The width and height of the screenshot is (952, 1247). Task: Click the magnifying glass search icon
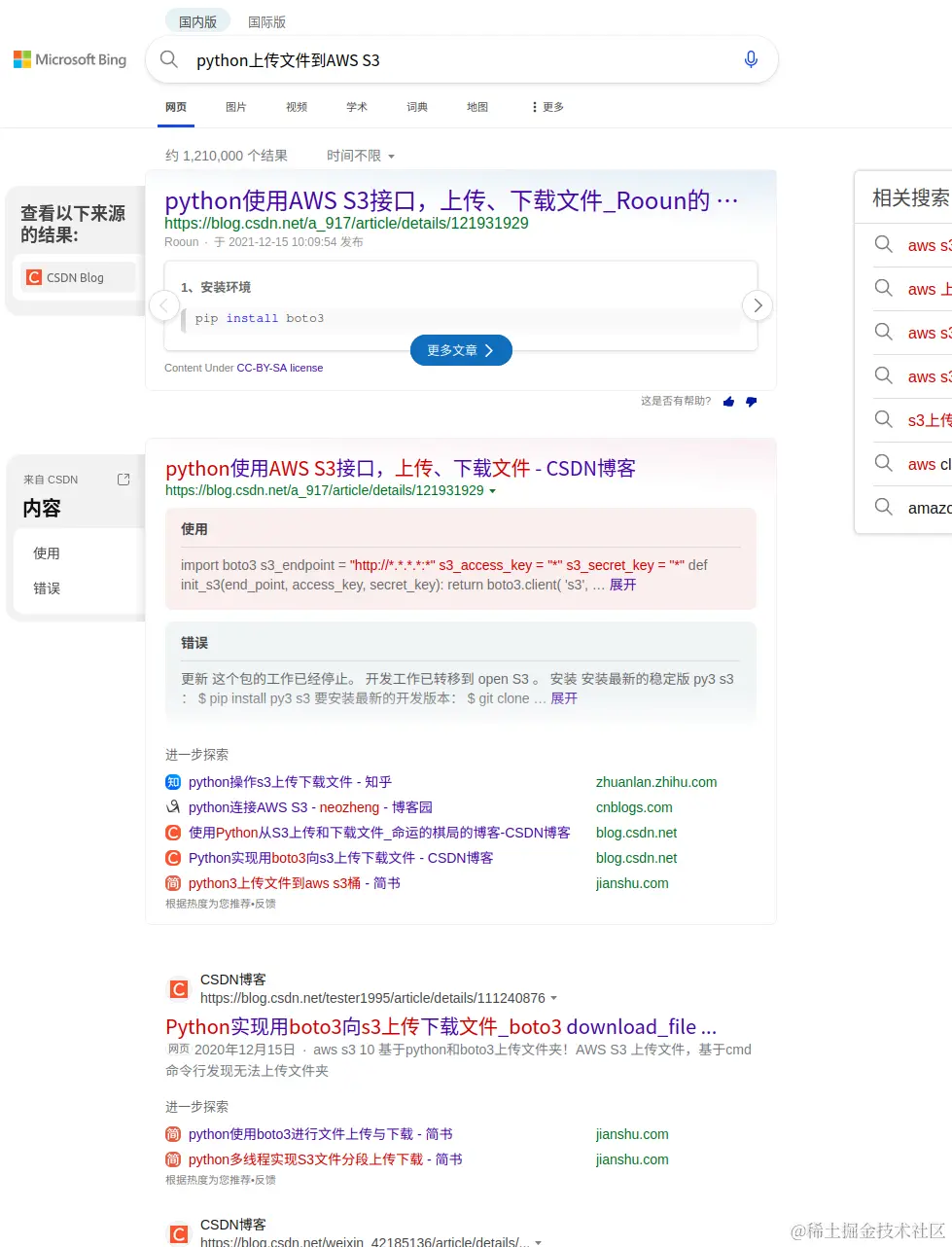168,59
